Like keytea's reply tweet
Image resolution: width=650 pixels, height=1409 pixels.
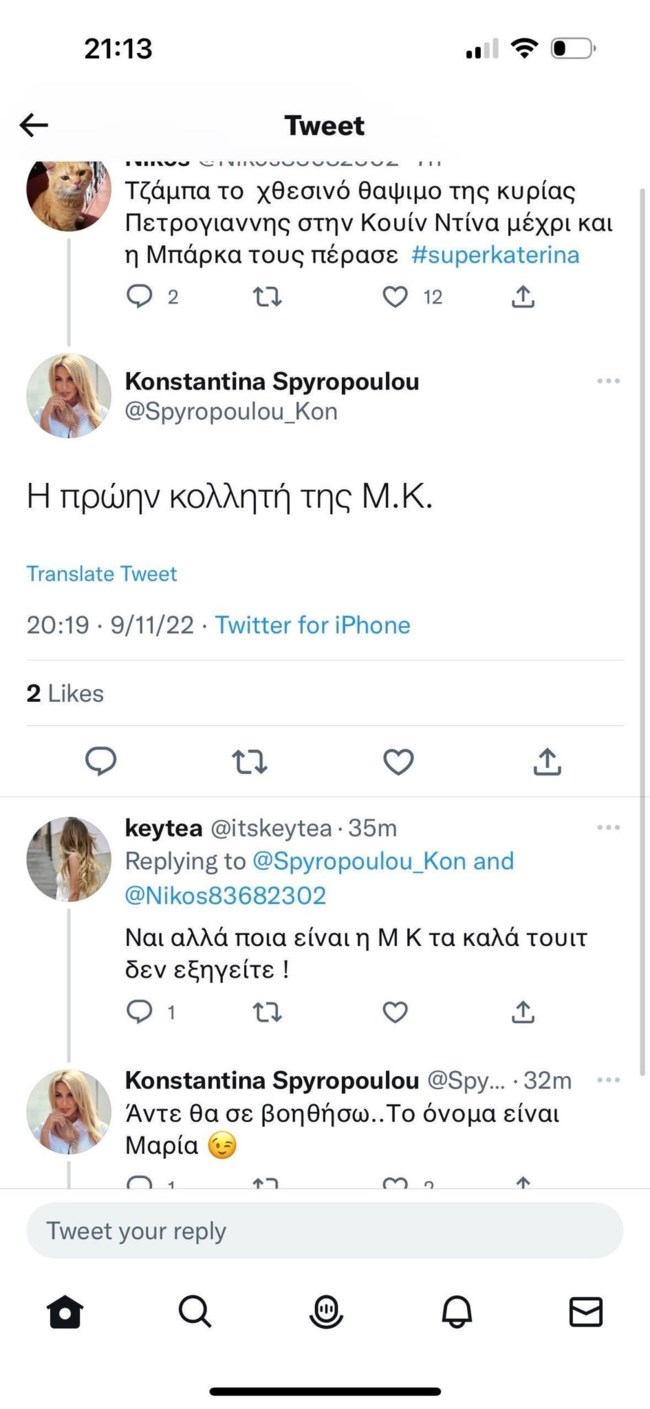pyautogui.click(x=396, y=1012)
